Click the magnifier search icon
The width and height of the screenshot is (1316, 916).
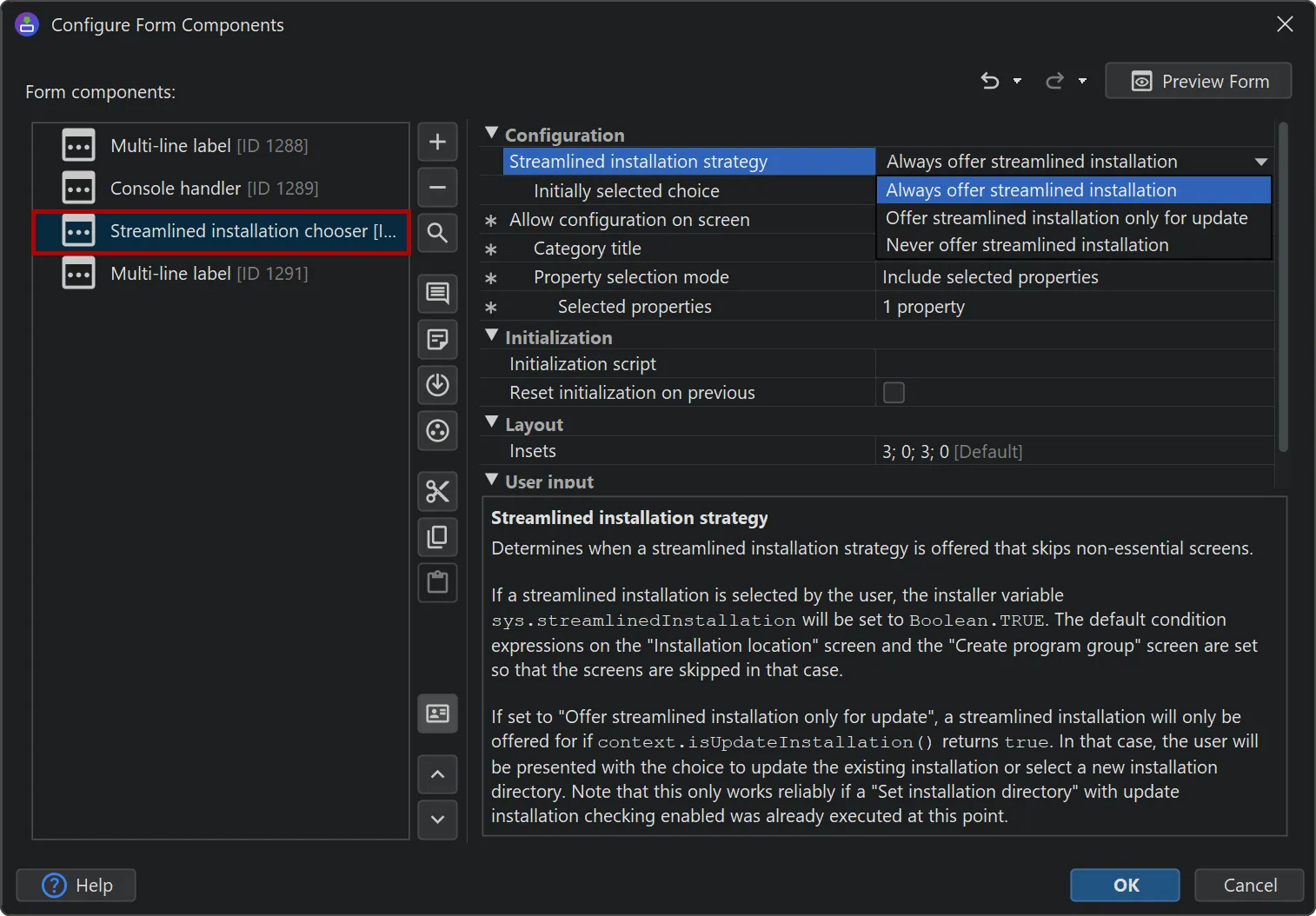[437, 233]
